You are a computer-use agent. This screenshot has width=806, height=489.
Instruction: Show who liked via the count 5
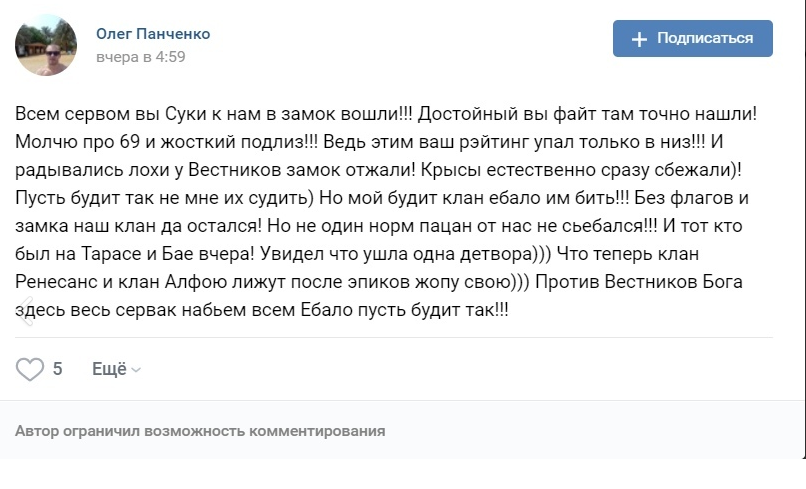(57, 369)
